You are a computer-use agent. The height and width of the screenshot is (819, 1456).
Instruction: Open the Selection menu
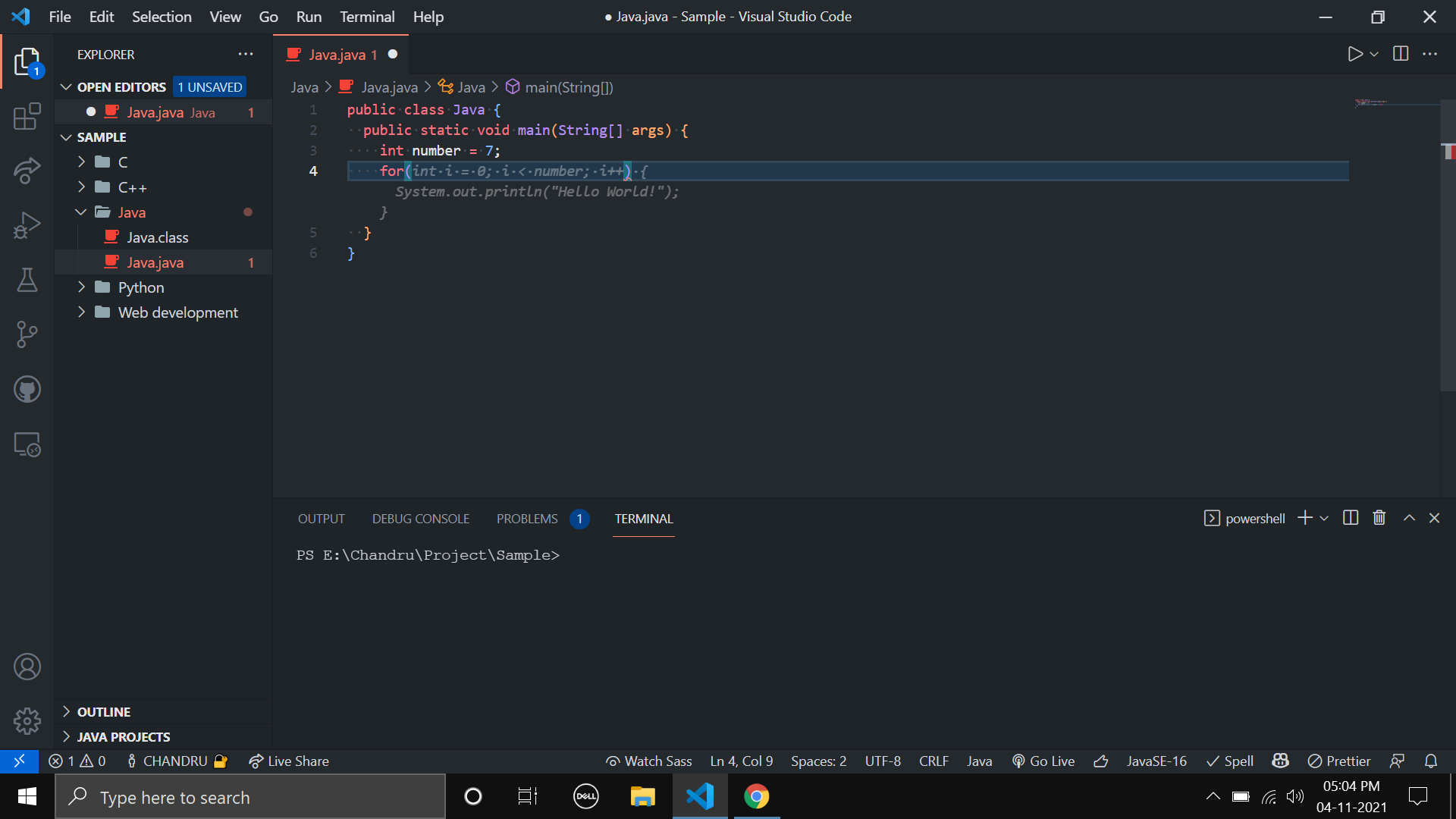point(162,17)
